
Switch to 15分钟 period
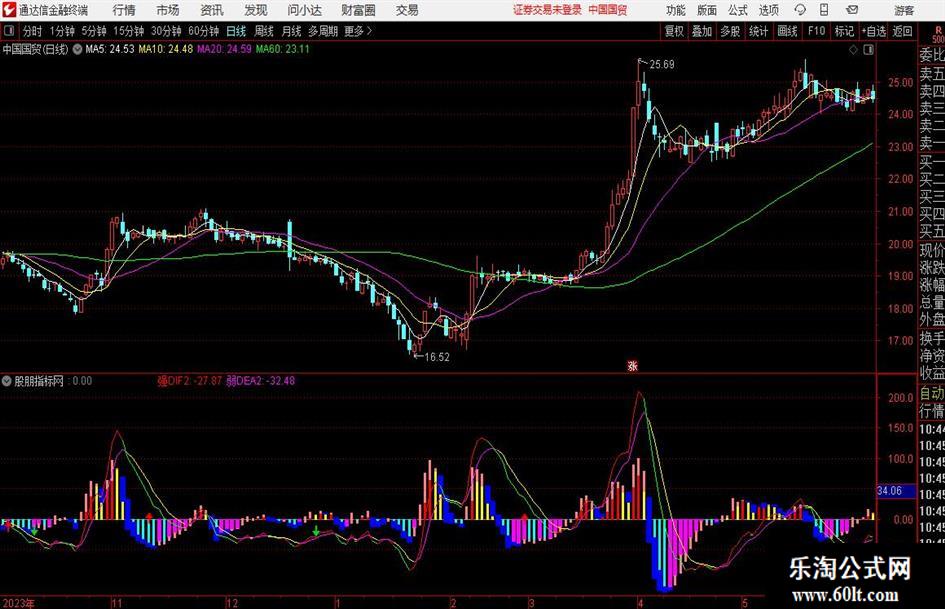pyautogui.click(x=129, y=31)
